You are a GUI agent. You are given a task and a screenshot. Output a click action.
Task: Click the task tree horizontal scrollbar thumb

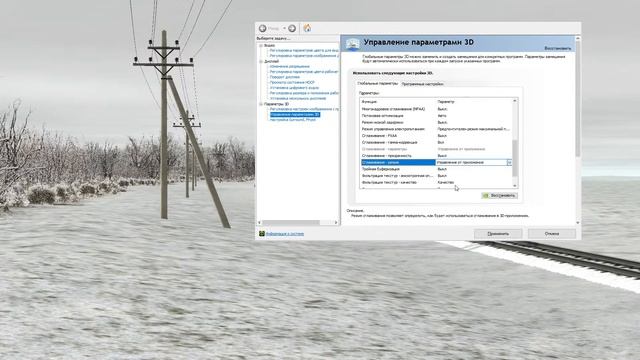coord(291,222)
